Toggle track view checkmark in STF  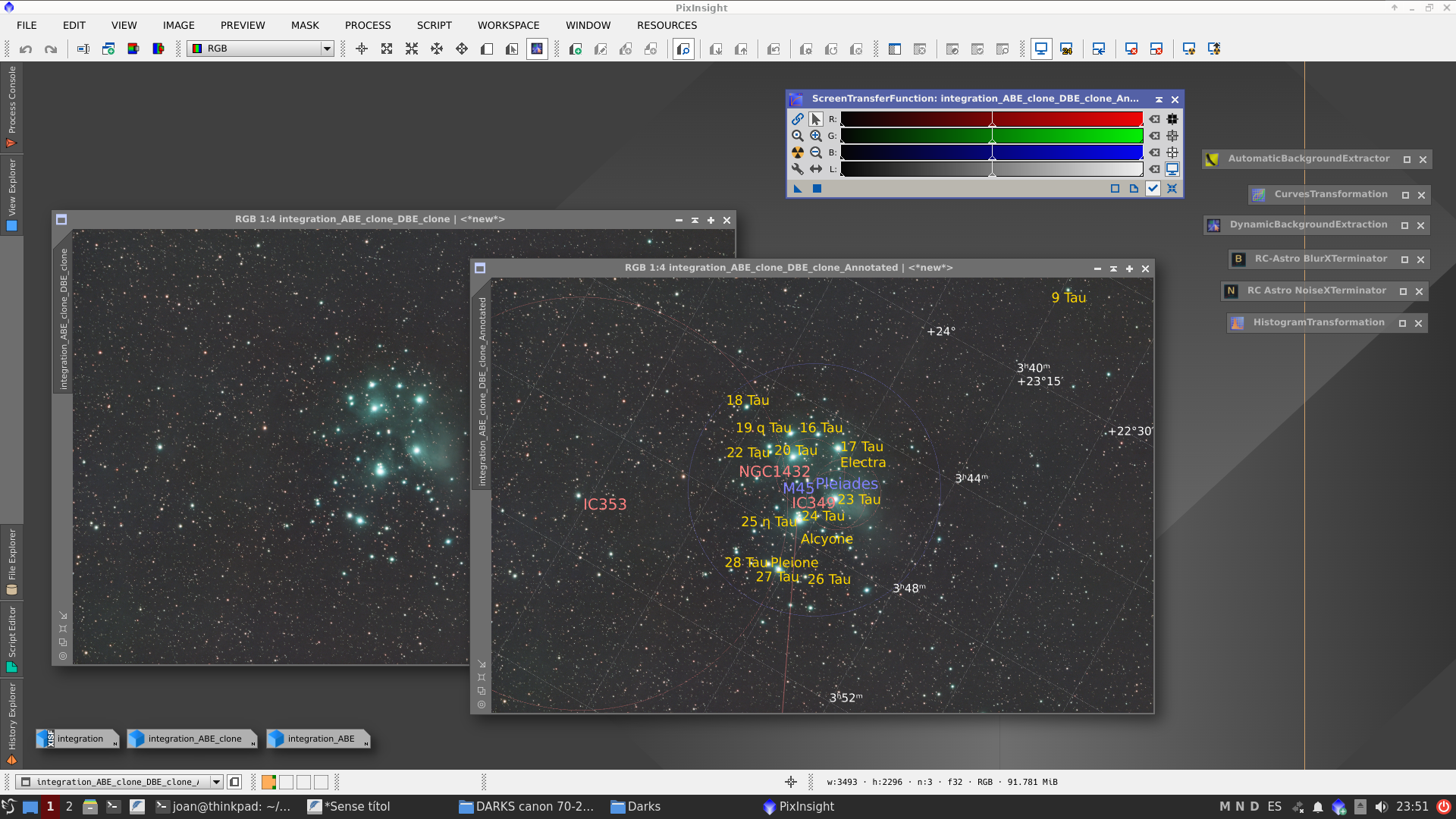pos(1153,189)
